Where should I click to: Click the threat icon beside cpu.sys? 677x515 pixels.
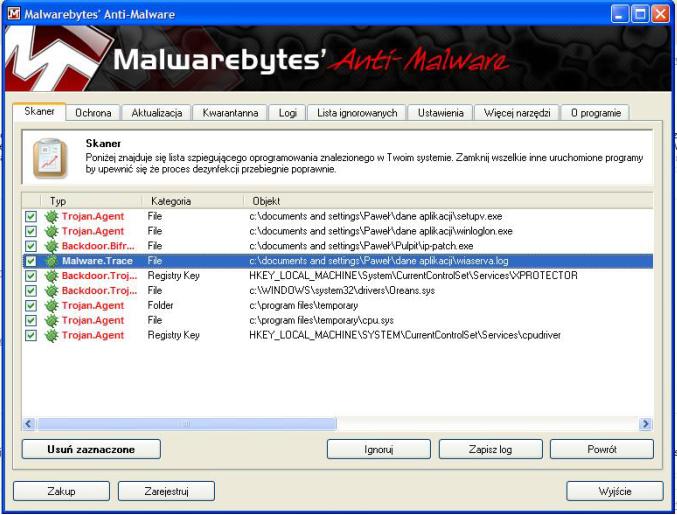point(51,320)
